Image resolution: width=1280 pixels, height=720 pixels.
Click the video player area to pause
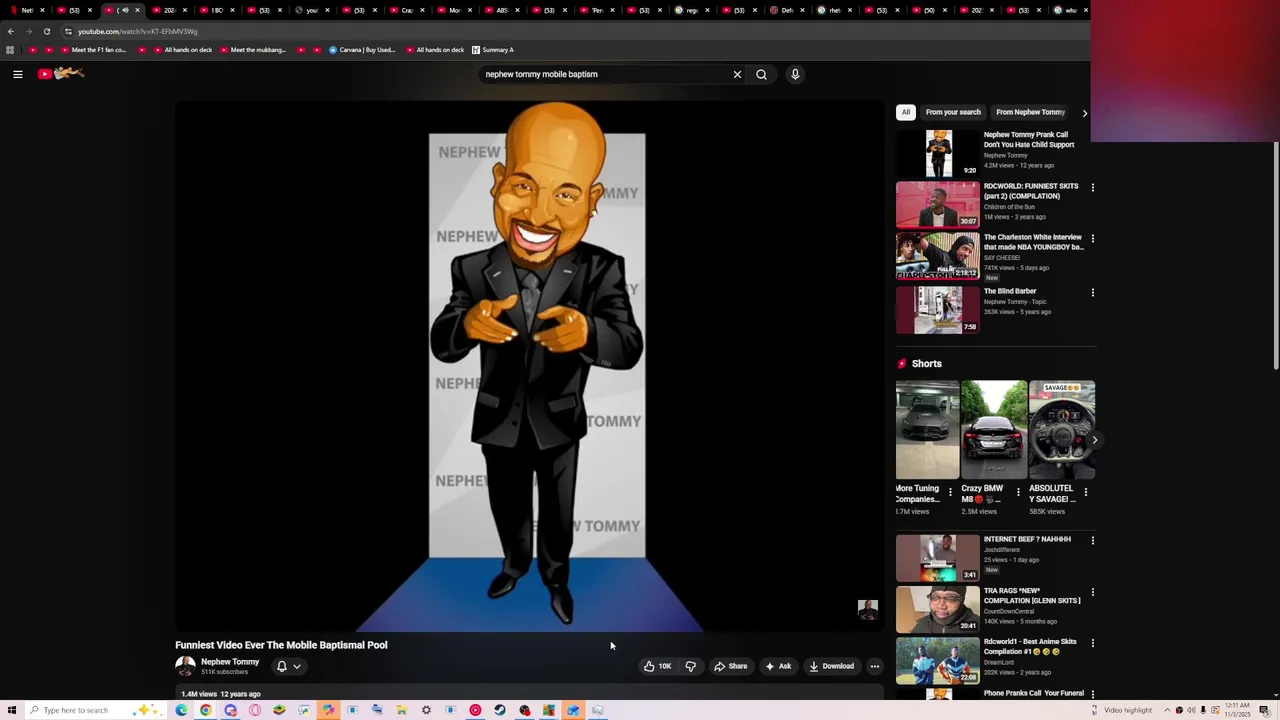(x=530, y=365)
